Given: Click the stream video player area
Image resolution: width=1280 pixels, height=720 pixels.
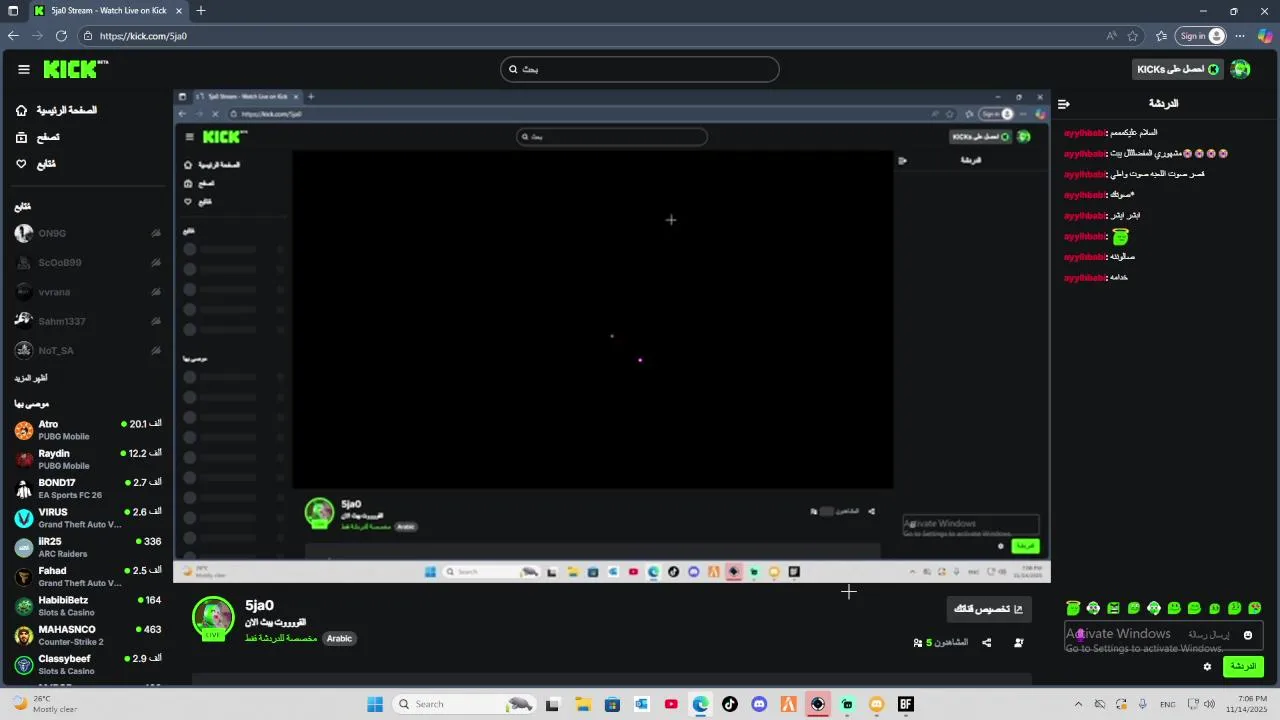Looking at the screenshot, I should click(611, 335).
